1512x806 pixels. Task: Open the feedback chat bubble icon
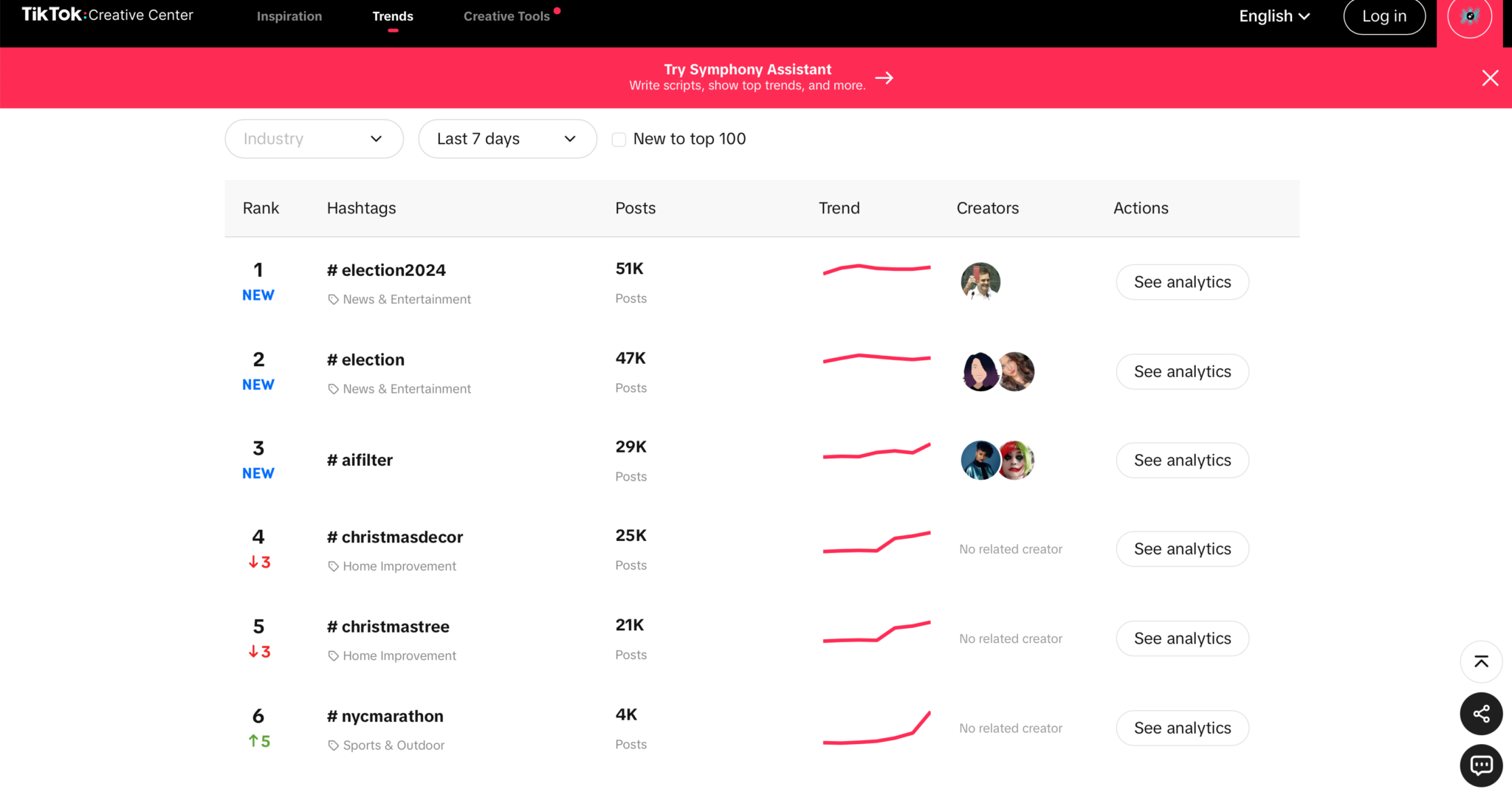click(x=1480, y=765)
